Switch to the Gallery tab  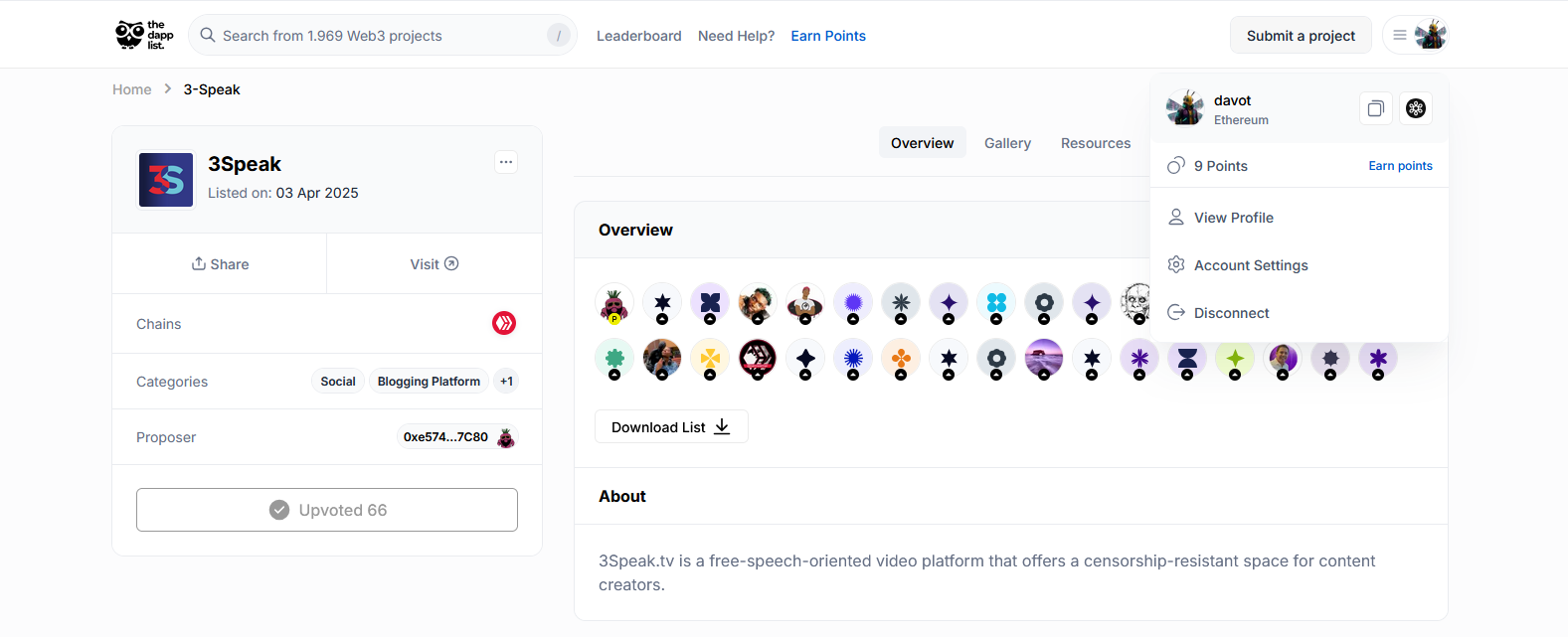pyautogui.click(x=1007, y=143)
